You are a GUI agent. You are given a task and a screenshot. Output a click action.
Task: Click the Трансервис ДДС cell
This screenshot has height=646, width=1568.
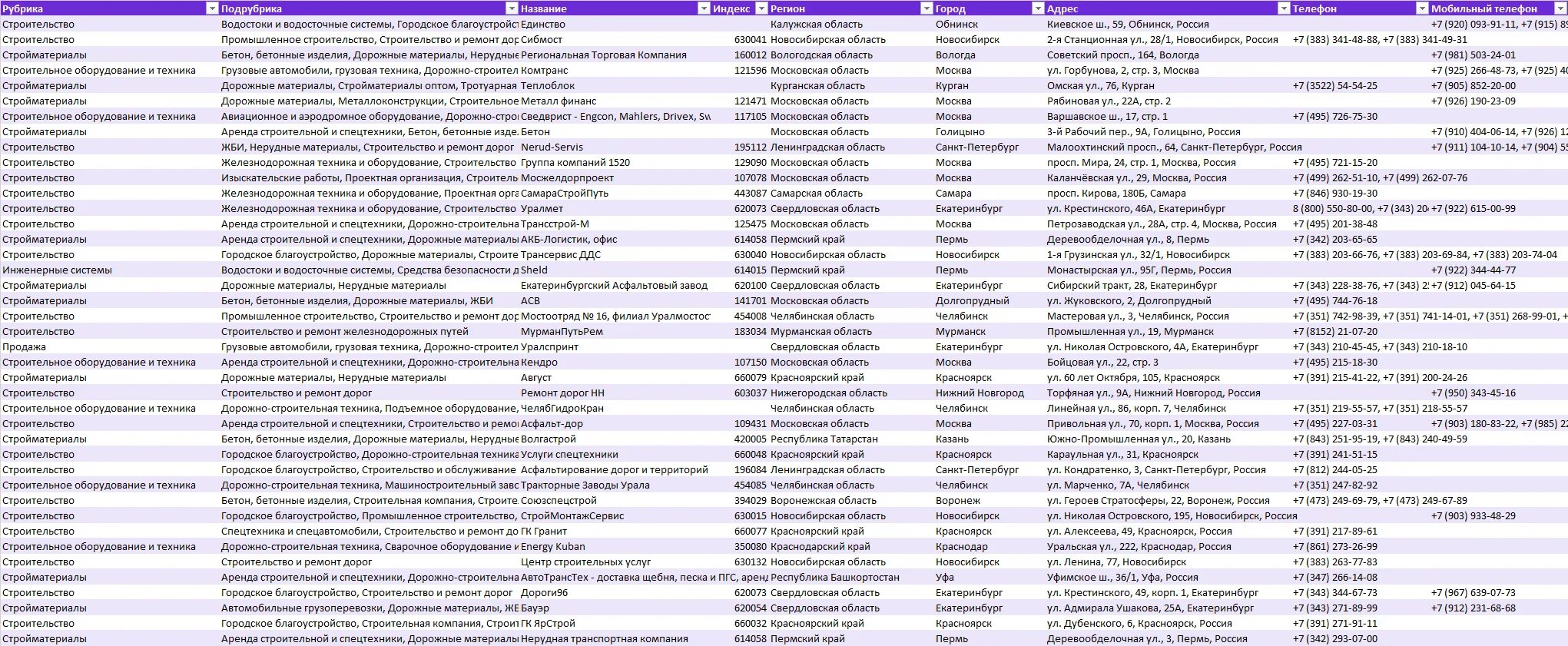pyautogui.click(x=615, y=254)
